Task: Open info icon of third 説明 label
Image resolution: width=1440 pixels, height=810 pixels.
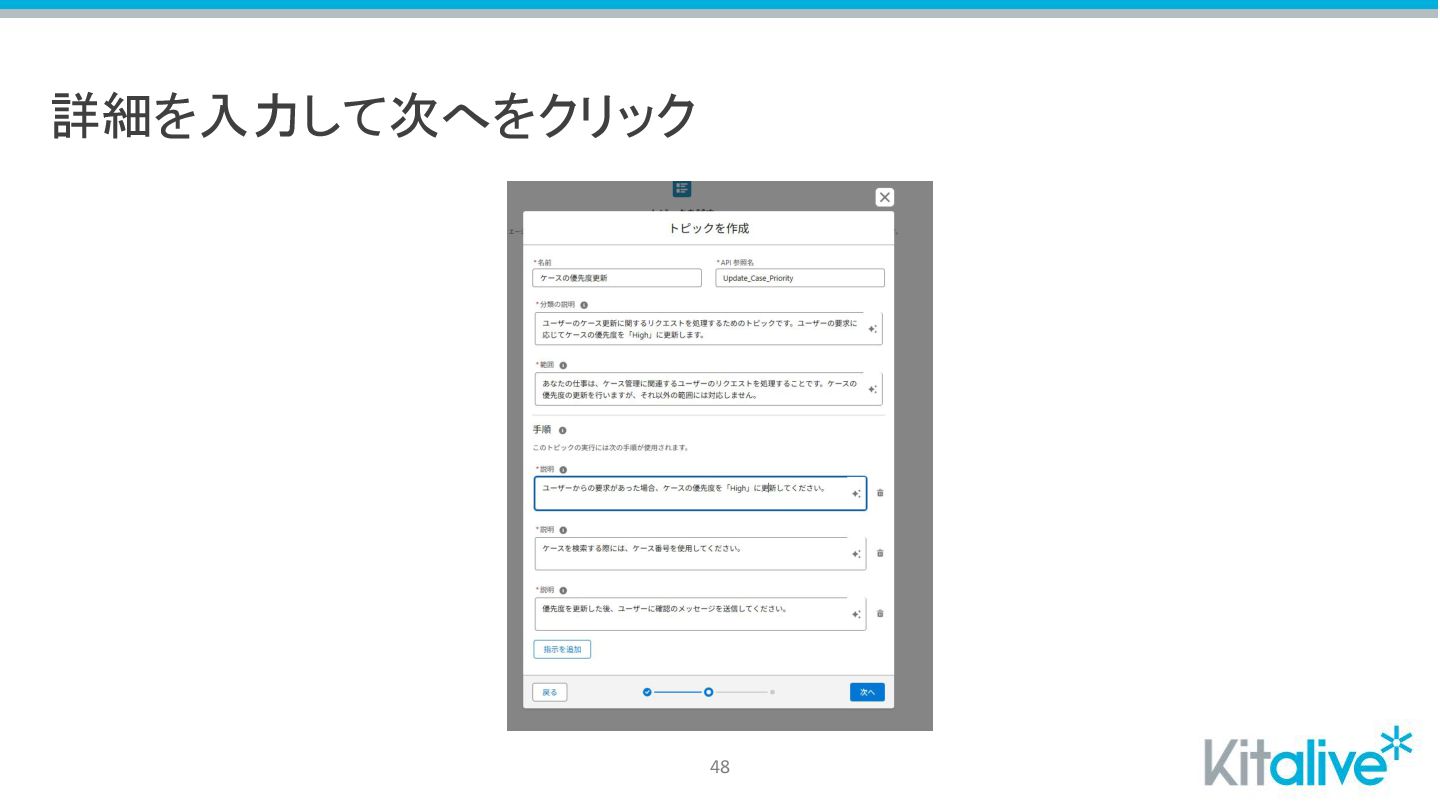Action: coord(563,590)
